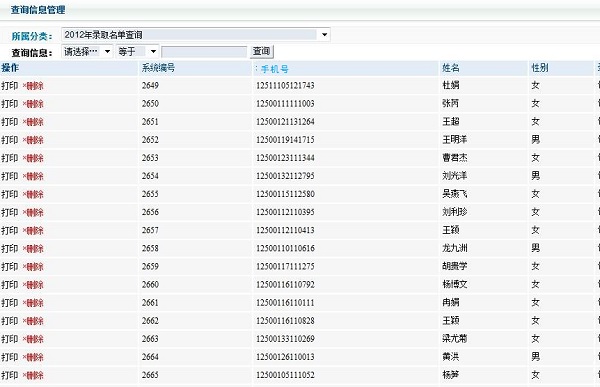This screenshot has height=387, width=600.
Task: Click phone number 12500123111344
Action: pyautogui.click(x=285, y=158)
